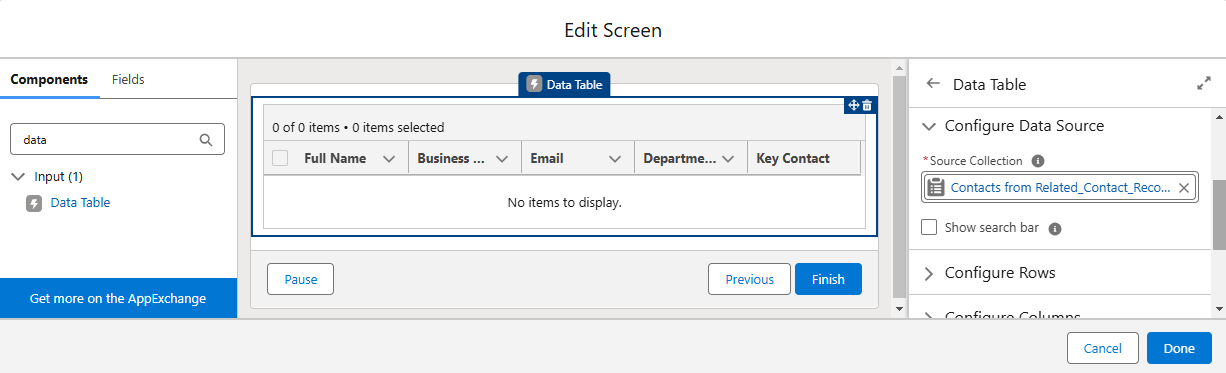Click the Cancel button

[1103, 348]
